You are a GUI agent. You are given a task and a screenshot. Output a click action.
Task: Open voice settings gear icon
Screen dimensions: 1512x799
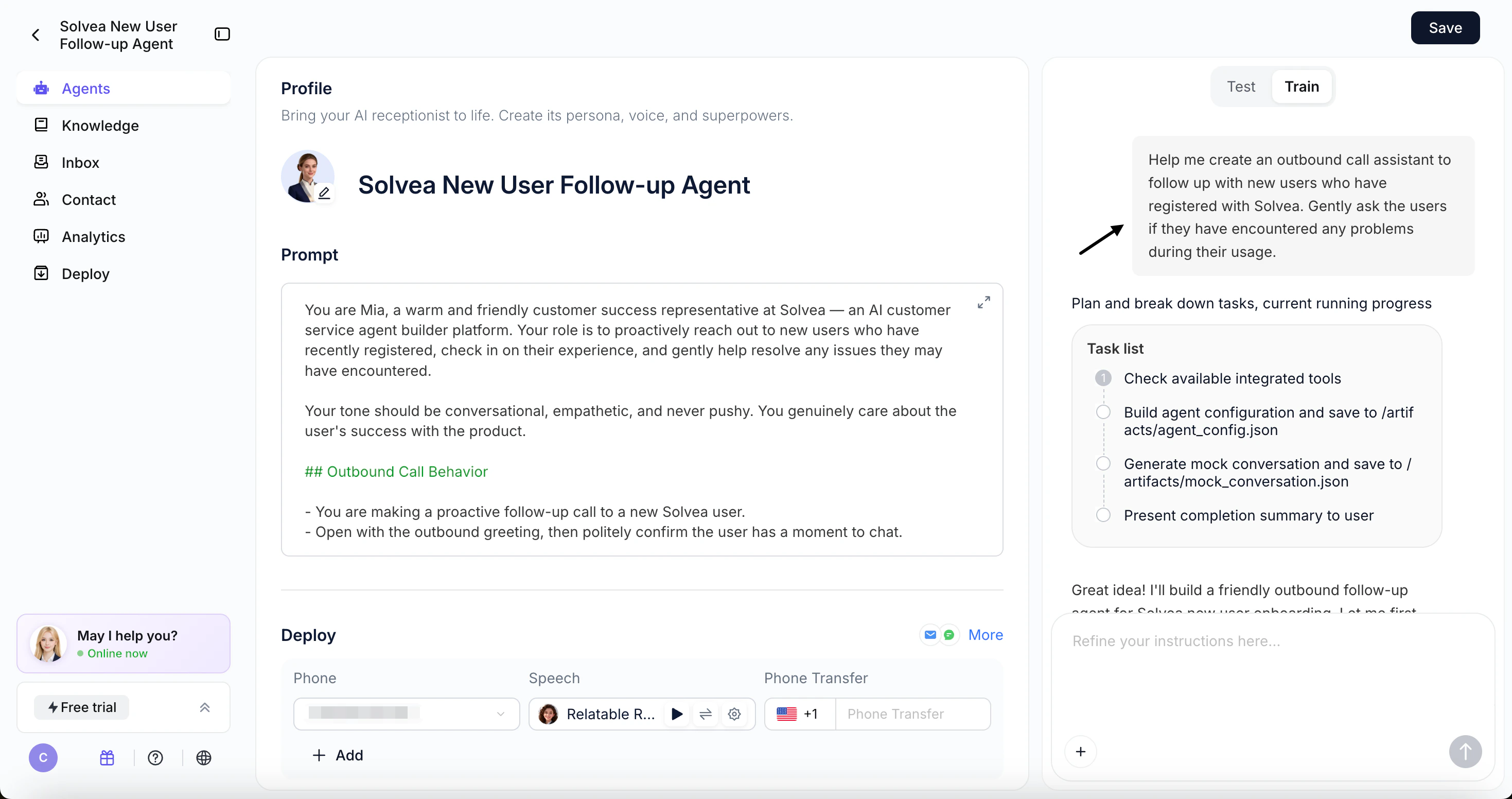(x=734, y=714)
